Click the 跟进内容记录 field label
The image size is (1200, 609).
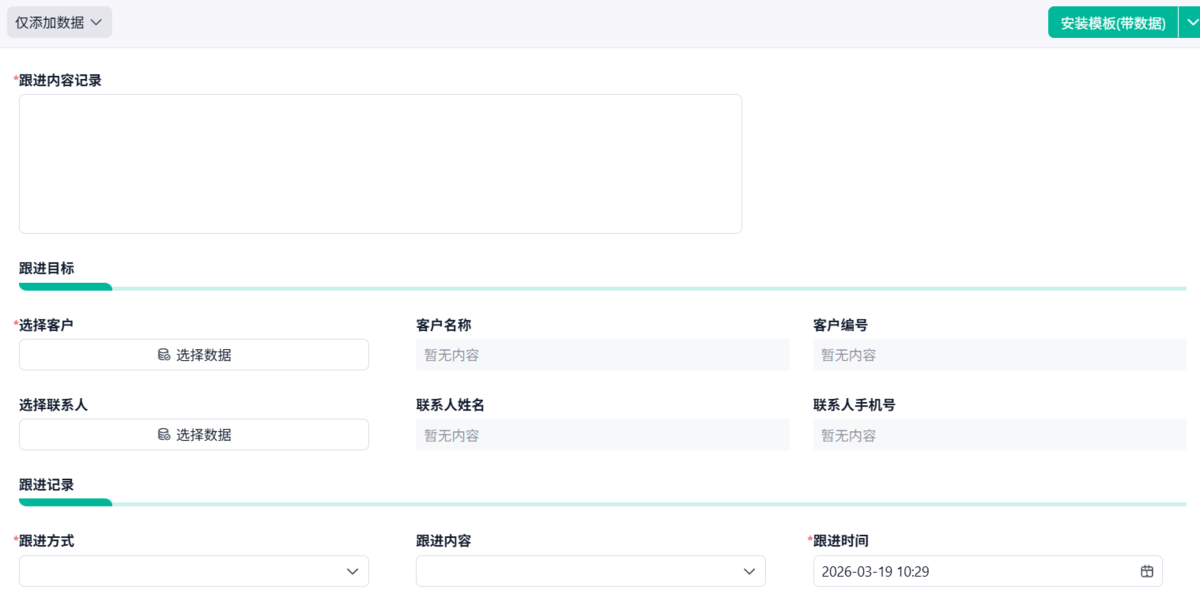coord(60,80)
